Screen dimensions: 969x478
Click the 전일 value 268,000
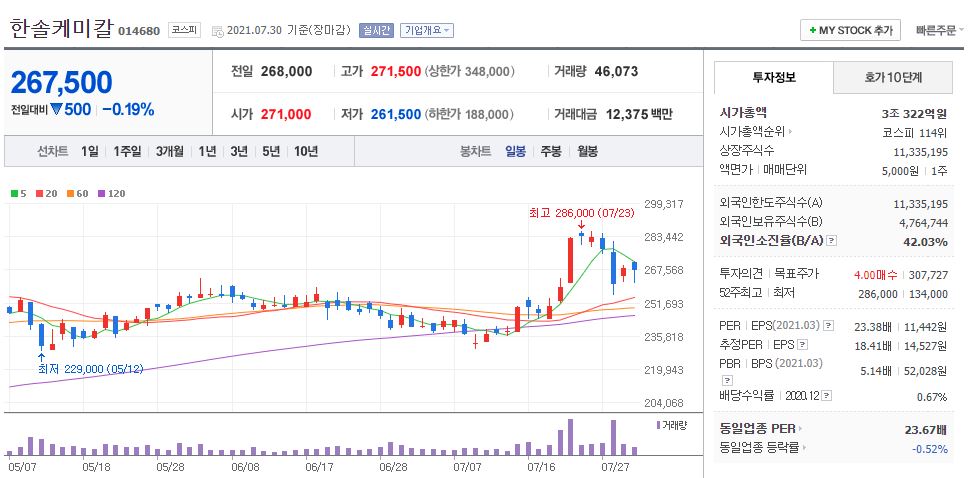pyautogui.click(x=286, y=72)
